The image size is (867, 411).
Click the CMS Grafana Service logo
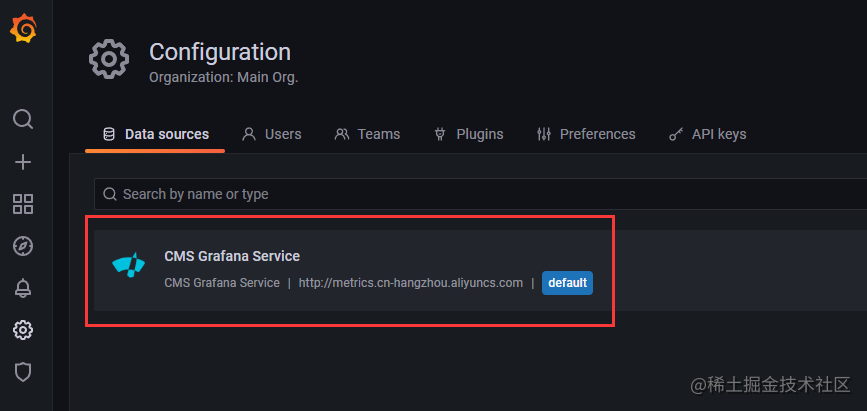130,265
